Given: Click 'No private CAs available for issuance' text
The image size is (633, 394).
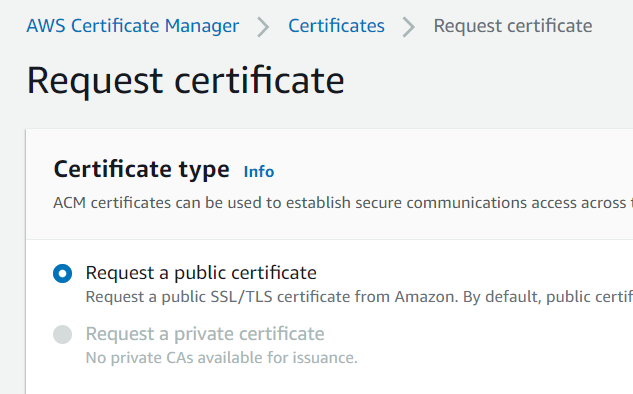Looking at the screenshot, I should (222, 358).
